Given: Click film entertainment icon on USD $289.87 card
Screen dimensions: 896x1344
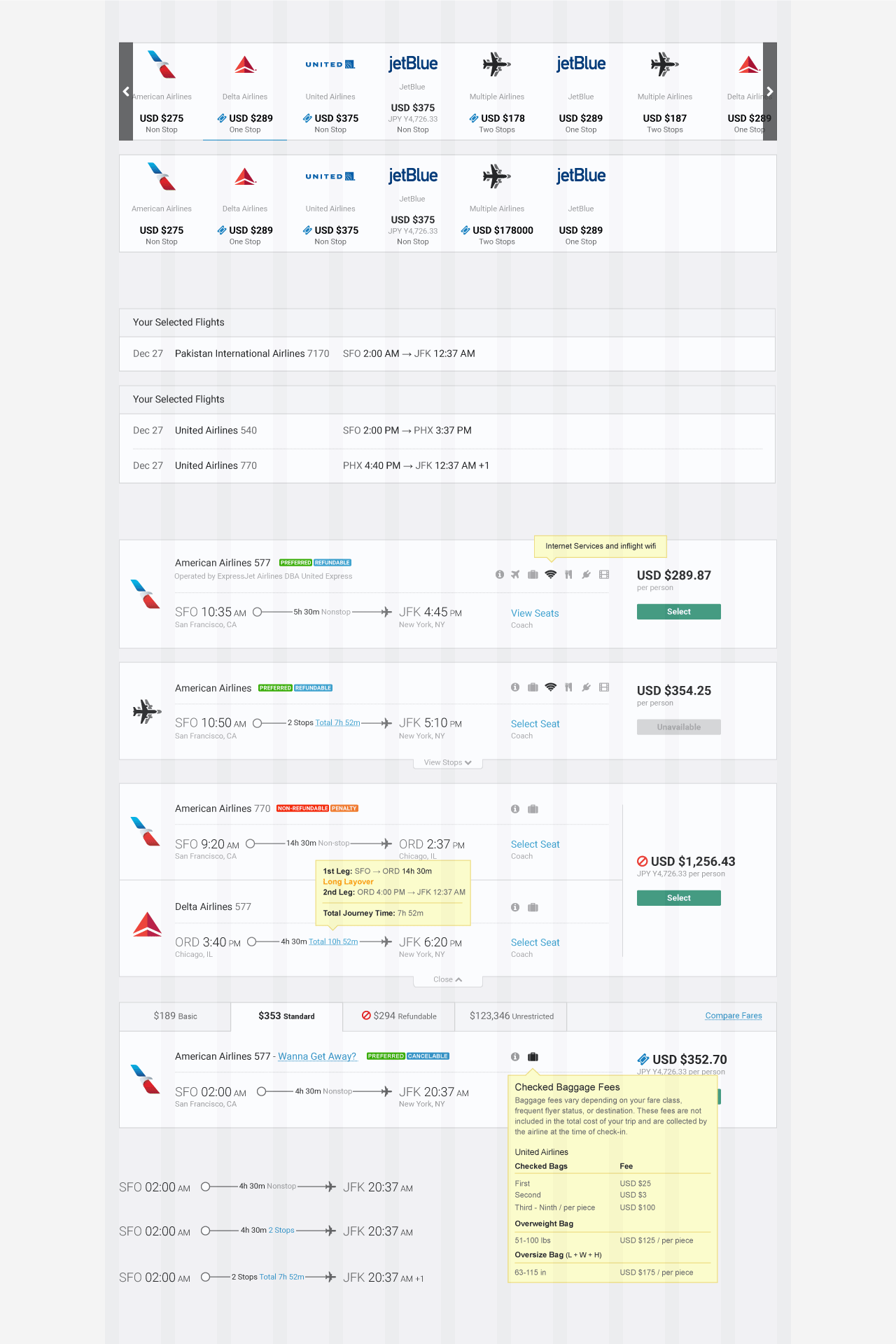Looking at the screenshot, I should (x=604, y=575).
